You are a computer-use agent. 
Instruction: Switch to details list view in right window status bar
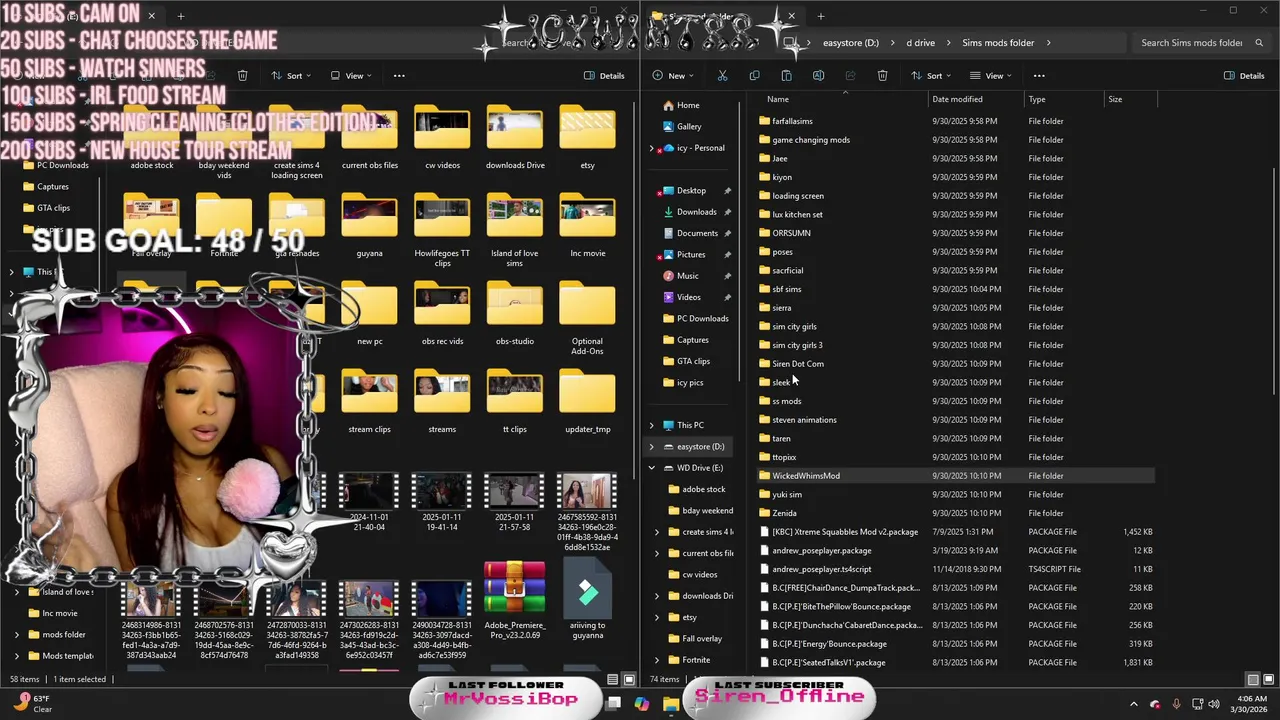1252,679
